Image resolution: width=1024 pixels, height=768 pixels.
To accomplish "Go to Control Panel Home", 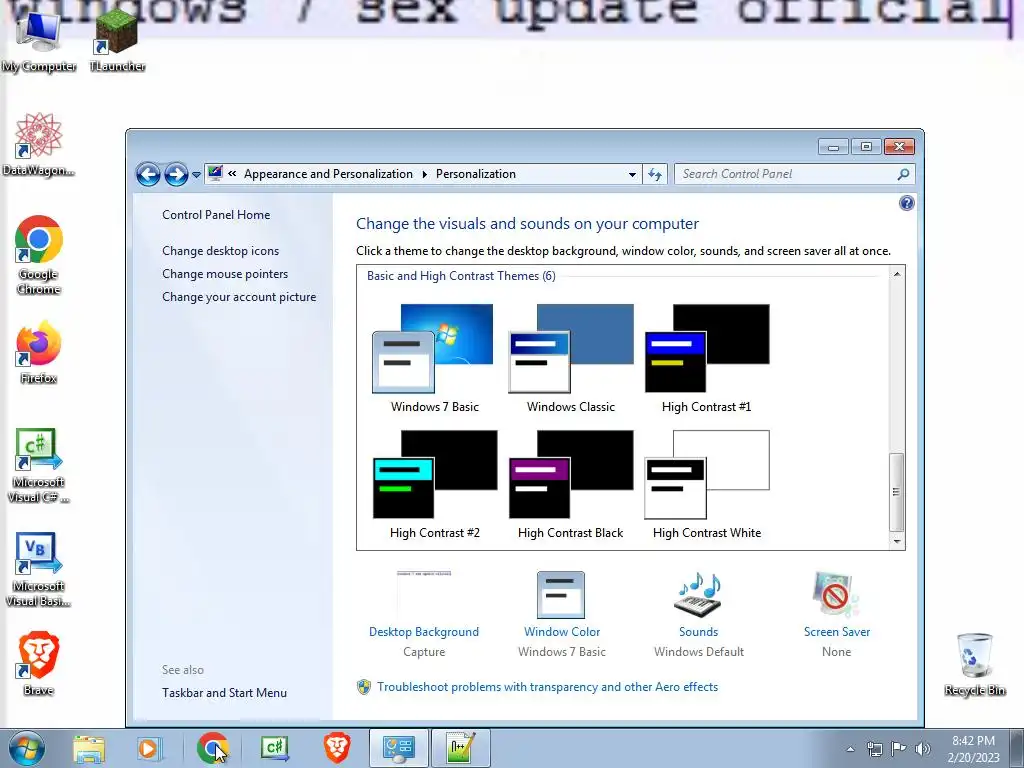I will pyautogui.click(x=216, y=214).
